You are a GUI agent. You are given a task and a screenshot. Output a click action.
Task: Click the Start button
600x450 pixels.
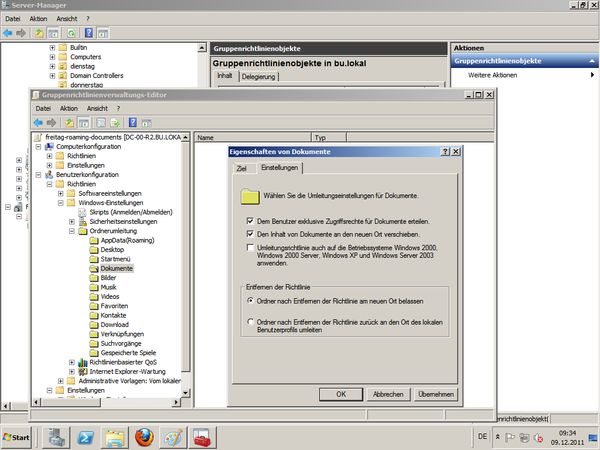(16, 437)
